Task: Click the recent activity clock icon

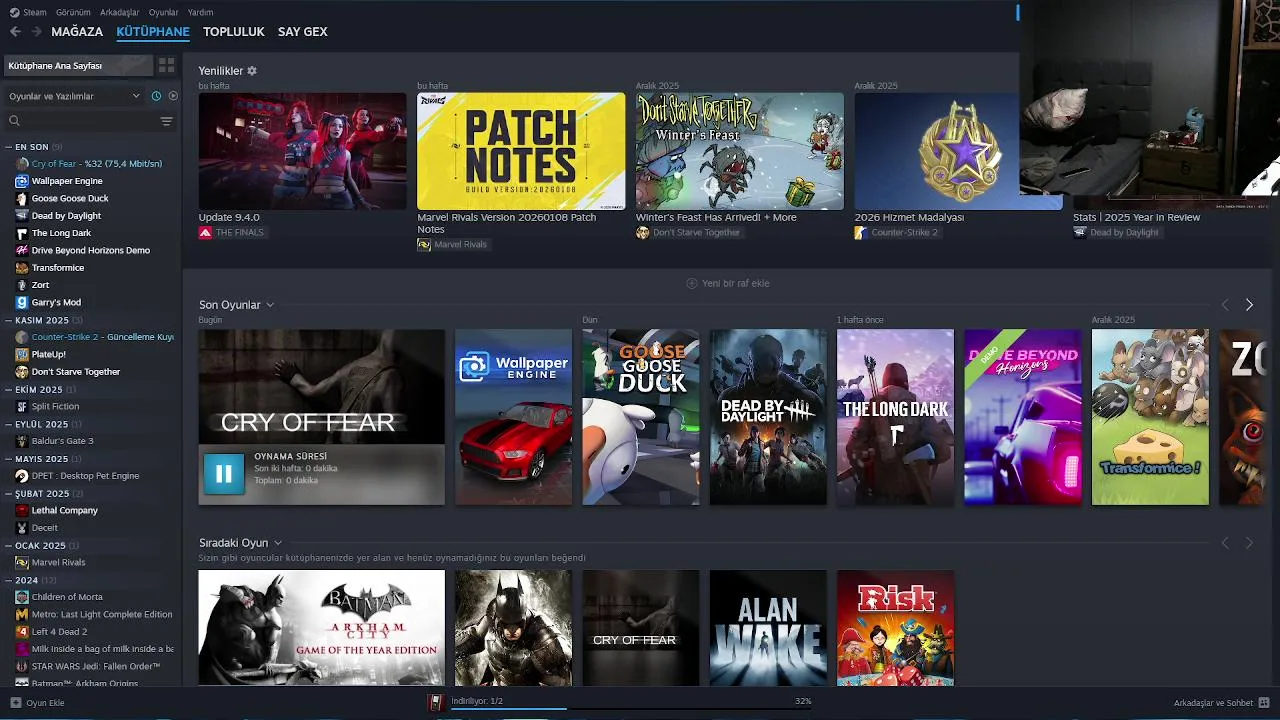Action: click(156, 96)
